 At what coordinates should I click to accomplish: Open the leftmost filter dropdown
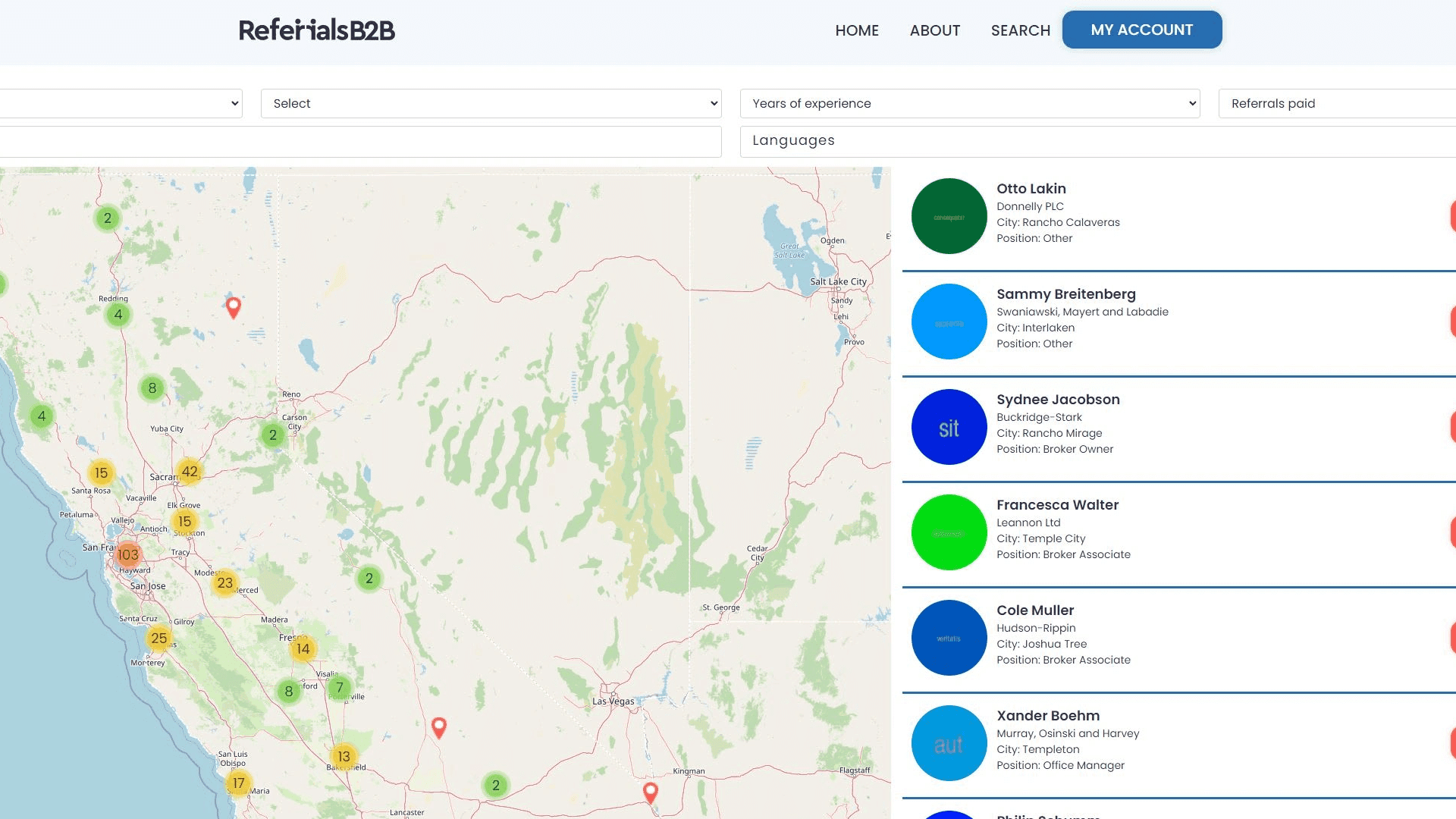(118, 103)
